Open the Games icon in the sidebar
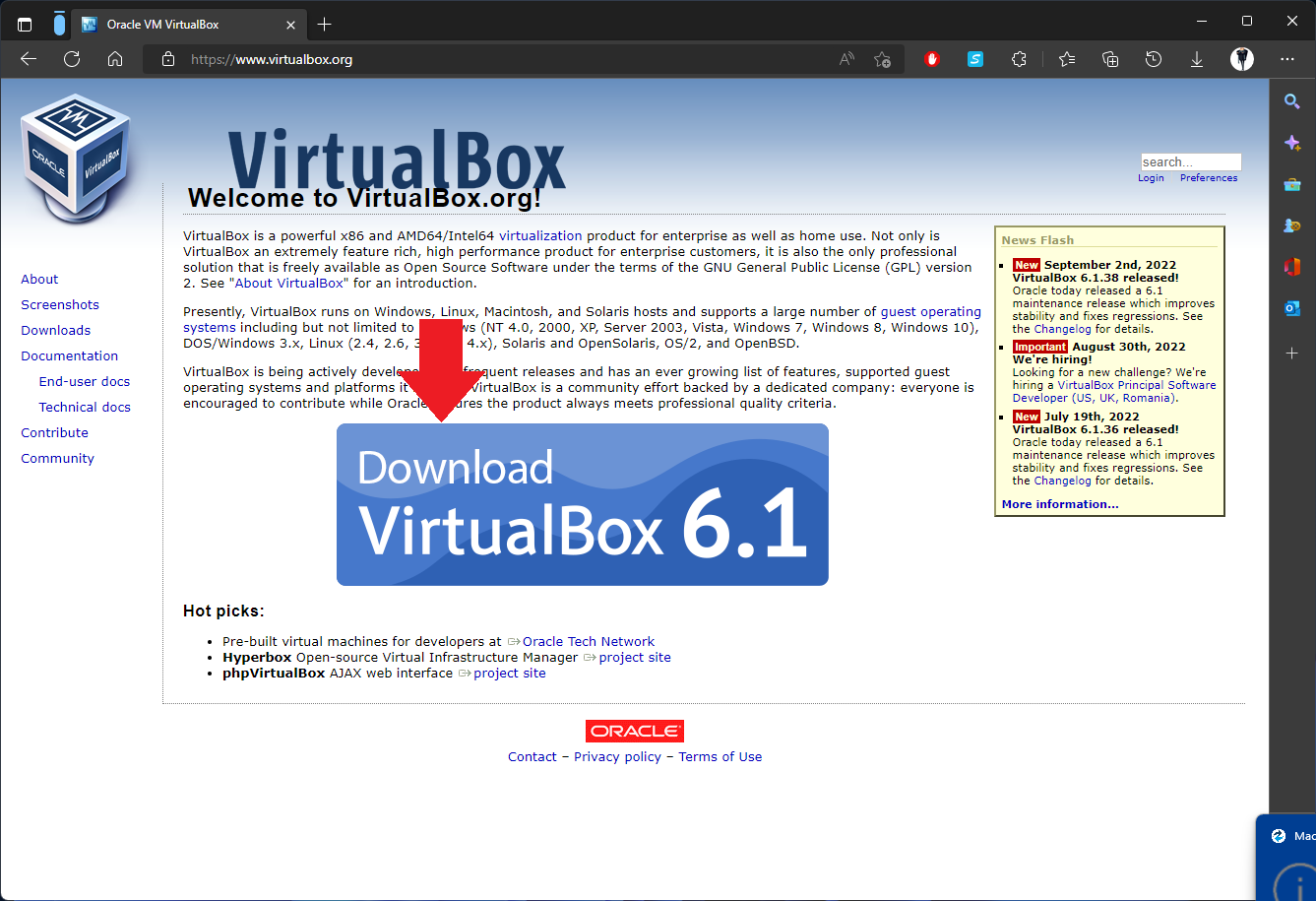Screen dimensions: 1316x901 pyautogui.click(x=1290, y=225)
